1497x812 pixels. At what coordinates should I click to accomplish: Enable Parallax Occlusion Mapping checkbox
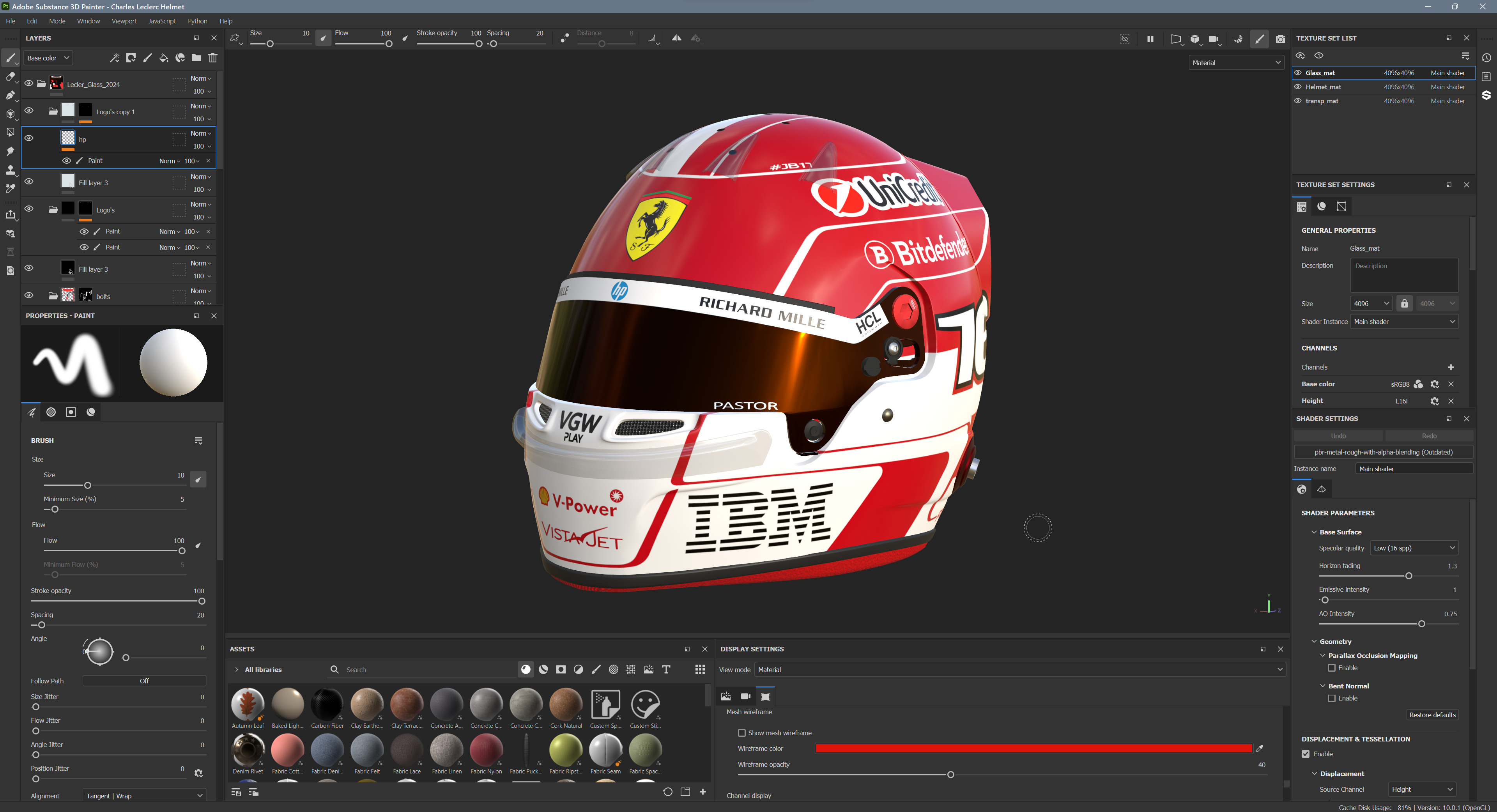coord(1331,668)
